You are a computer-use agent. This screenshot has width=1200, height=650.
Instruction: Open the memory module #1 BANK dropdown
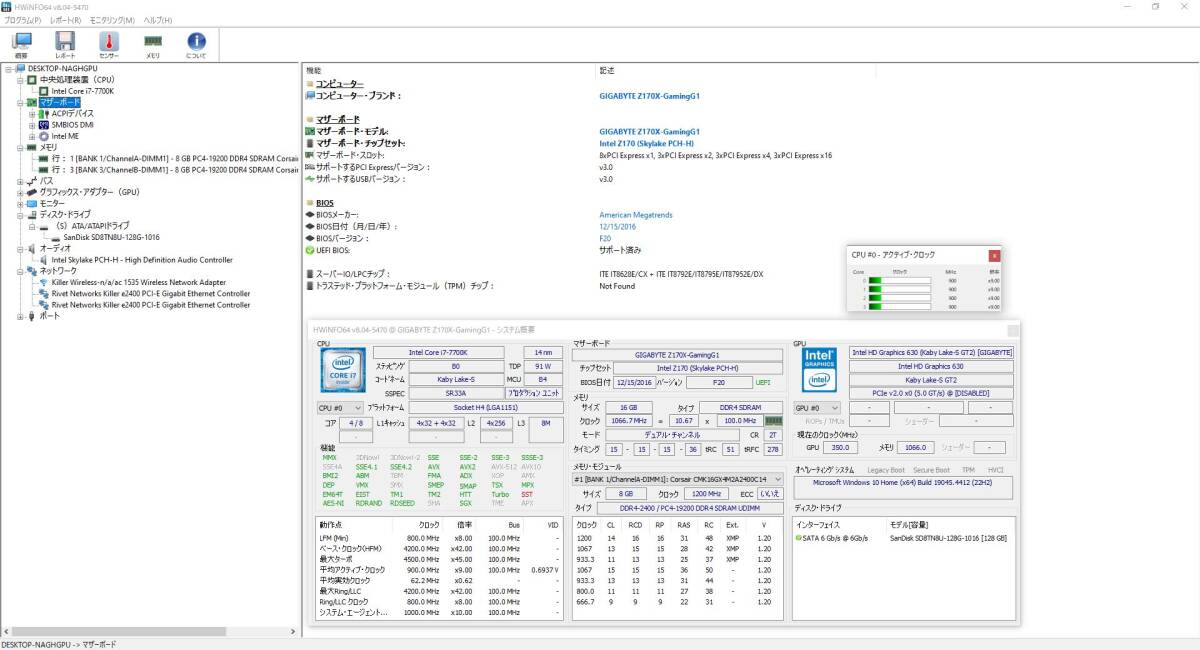pos(678,479)
